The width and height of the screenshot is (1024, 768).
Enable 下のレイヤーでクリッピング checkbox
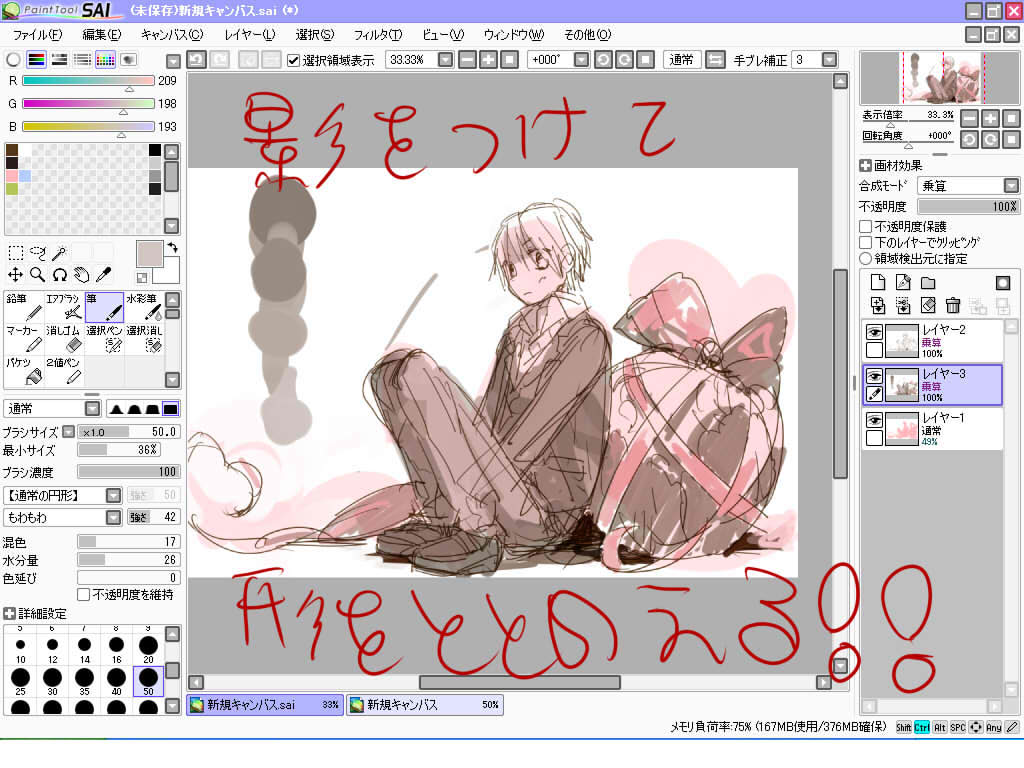click(866, 242)
